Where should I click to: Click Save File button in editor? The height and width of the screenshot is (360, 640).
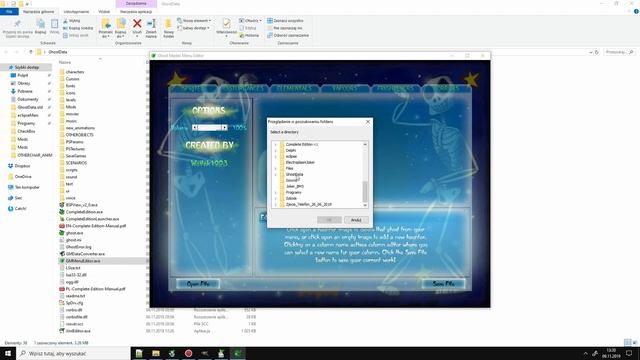[443, 284]
